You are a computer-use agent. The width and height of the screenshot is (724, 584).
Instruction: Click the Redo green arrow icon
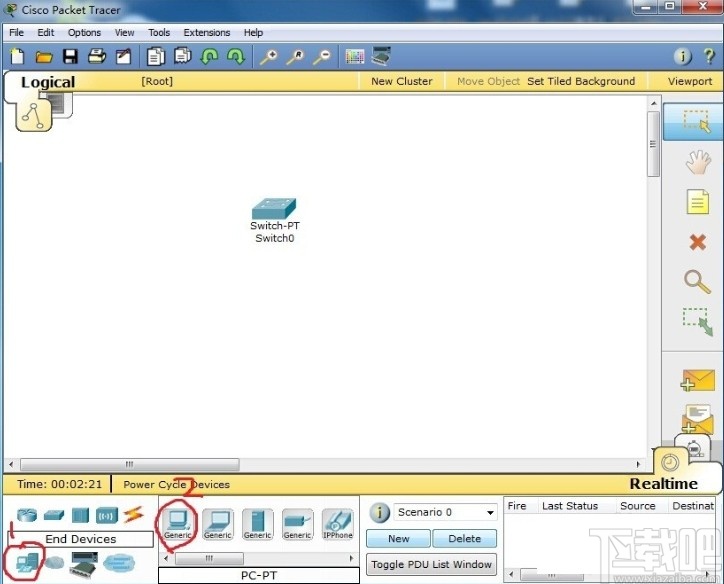tap(236, 56)
